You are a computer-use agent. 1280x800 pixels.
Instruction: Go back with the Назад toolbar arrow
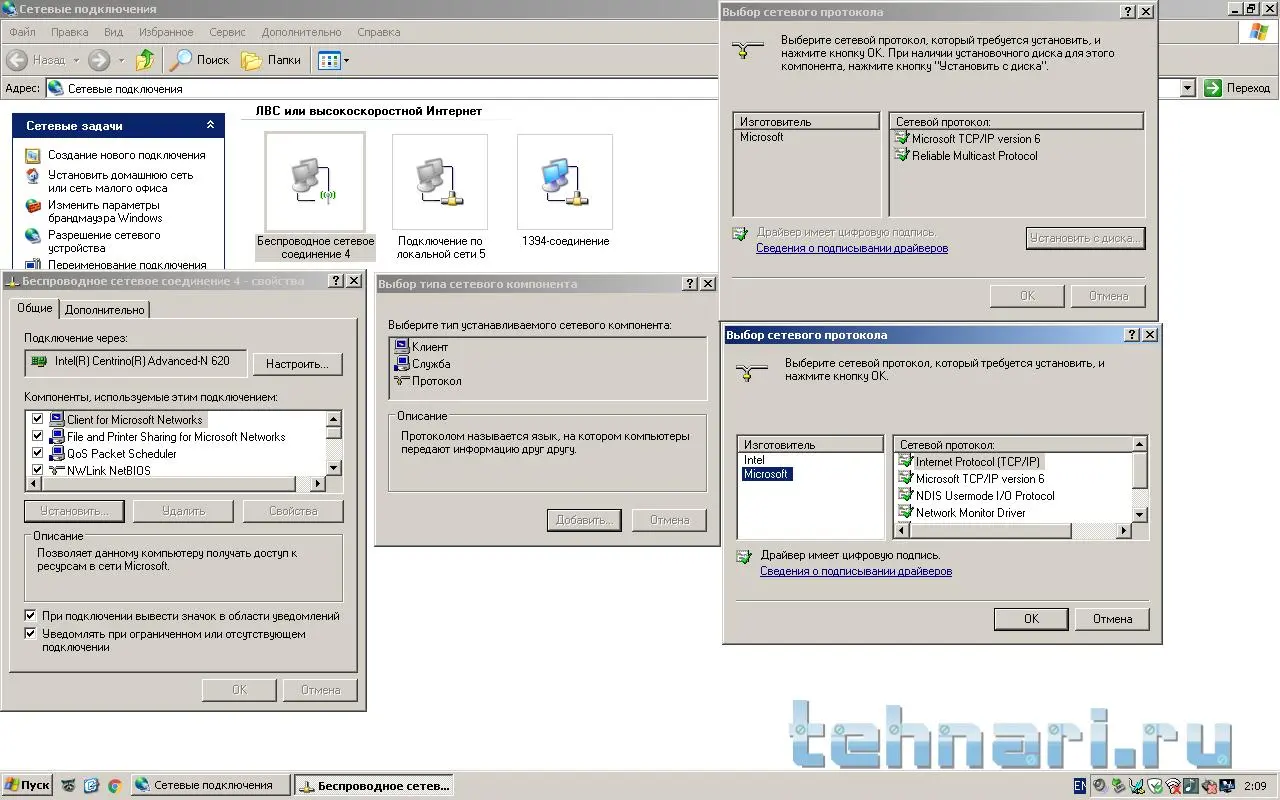pyautogui.click(x=37, y=60)
